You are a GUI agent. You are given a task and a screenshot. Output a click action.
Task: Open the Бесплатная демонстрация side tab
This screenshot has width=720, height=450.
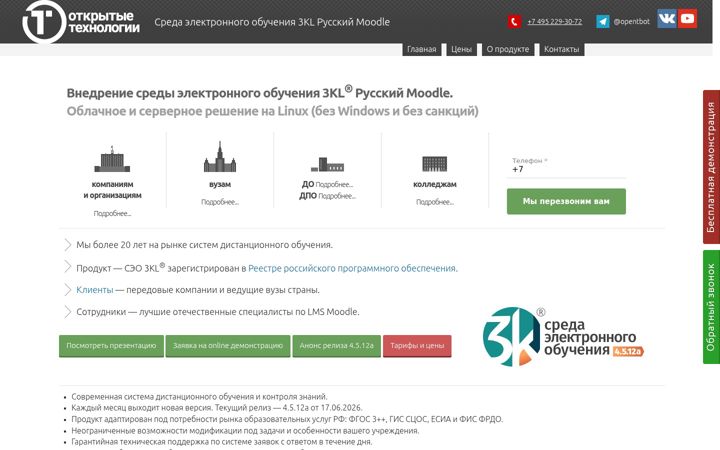(711, 167)
